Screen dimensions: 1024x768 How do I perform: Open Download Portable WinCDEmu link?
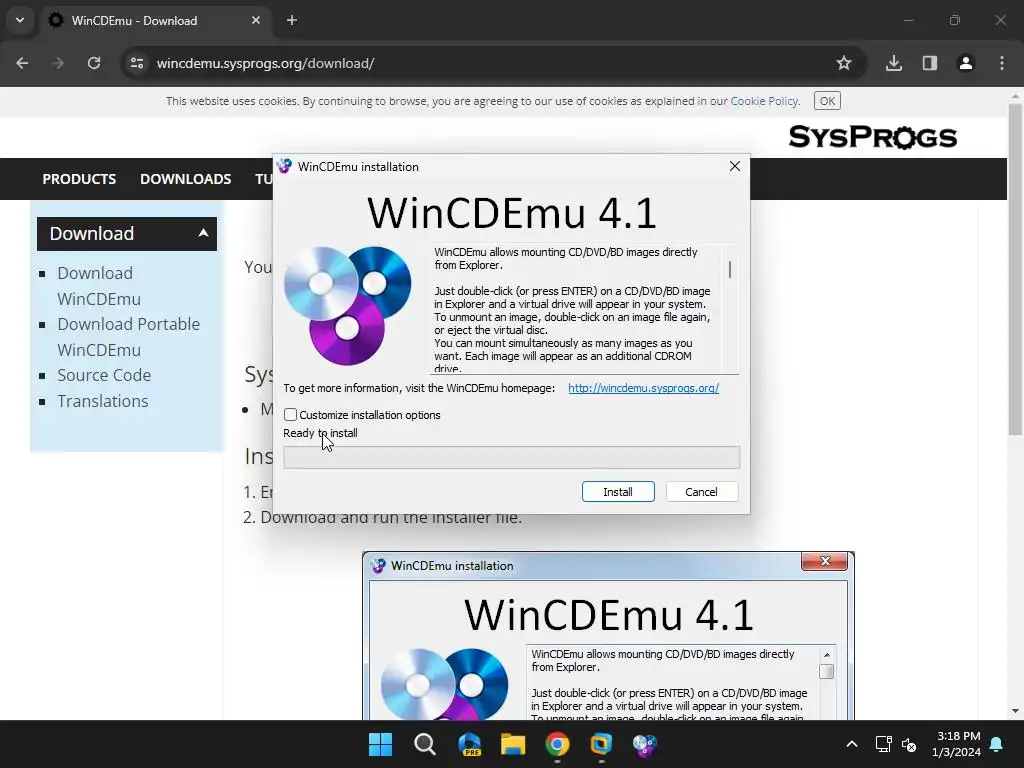[x=129, y=337]
